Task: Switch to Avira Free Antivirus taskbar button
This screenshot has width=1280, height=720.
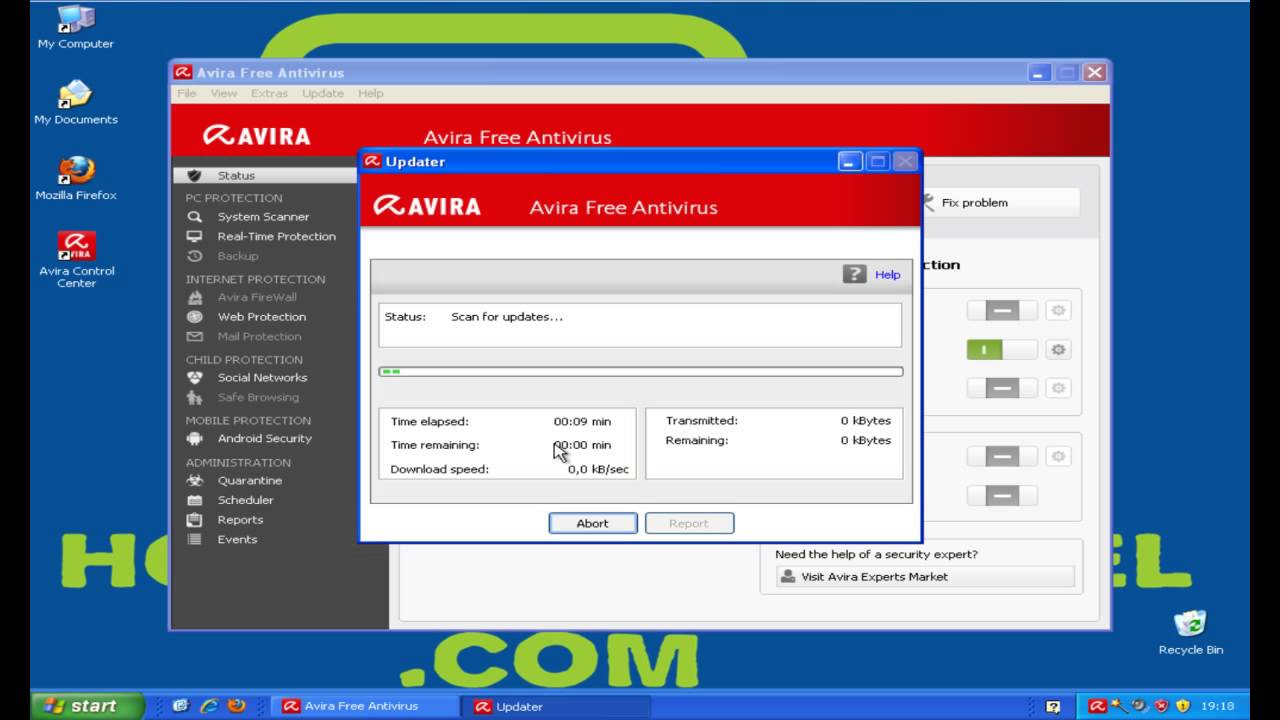Action: 366,706
